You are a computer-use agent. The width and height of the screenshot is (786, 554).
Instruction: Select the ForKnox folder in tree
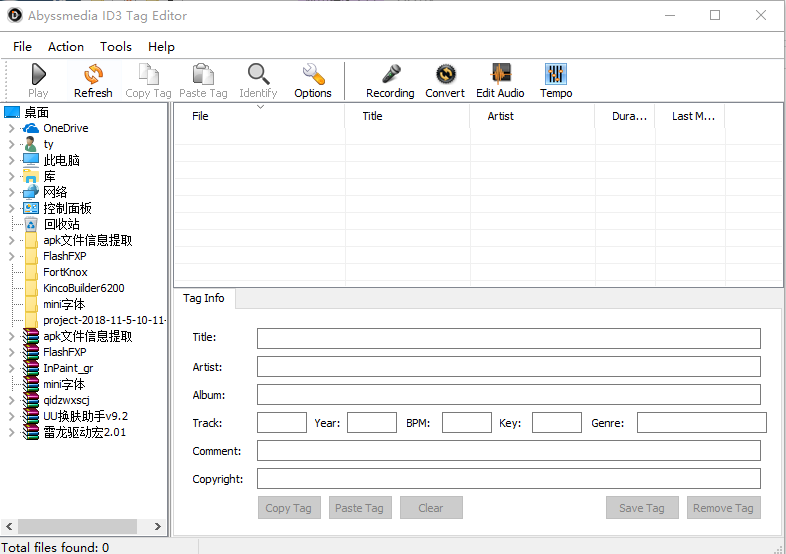[65, 272]
